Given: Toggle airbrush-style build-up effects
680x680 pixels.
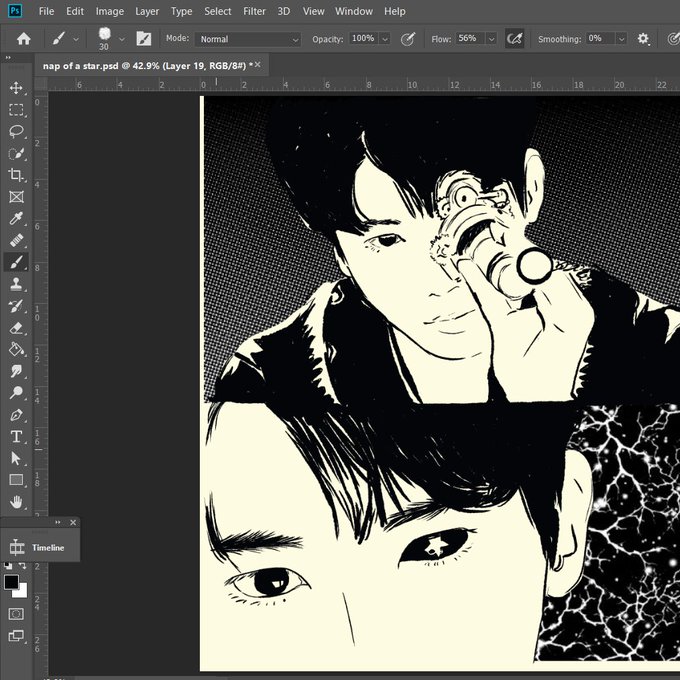Looking at the screenshot, I should point(515,39).
